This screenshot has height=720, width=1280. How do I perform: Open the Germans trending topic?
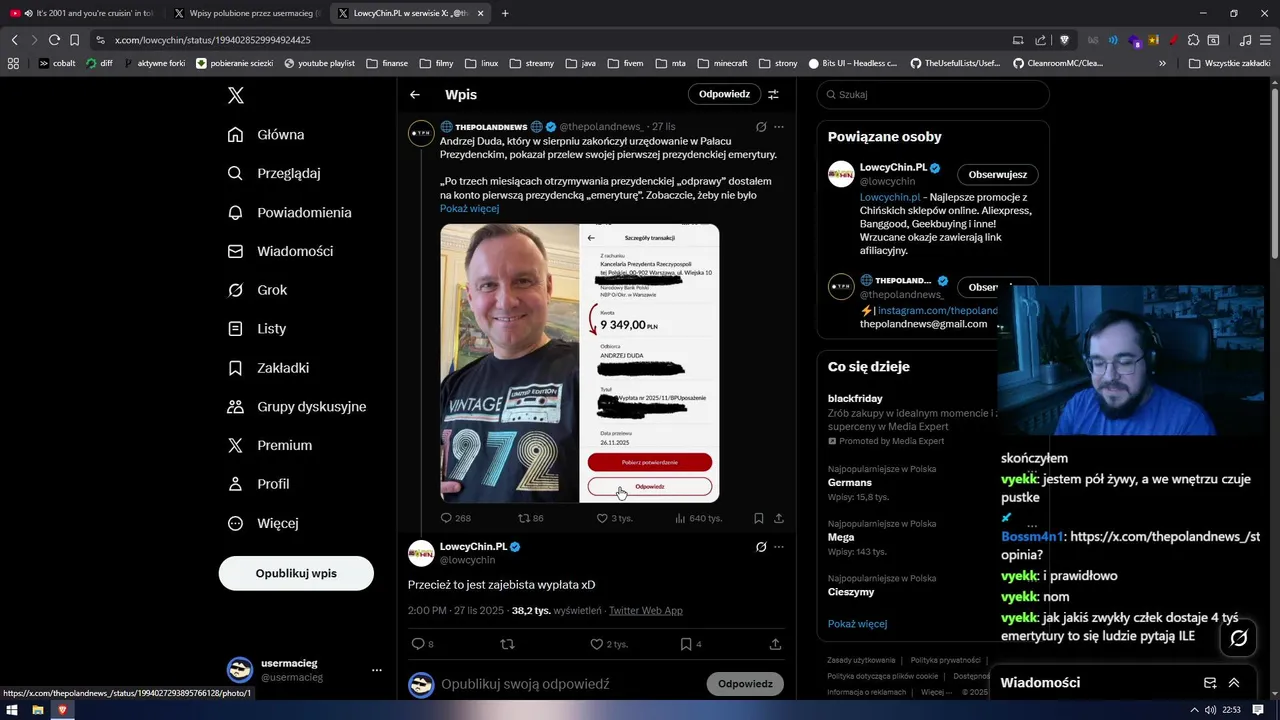click(850, 483)
